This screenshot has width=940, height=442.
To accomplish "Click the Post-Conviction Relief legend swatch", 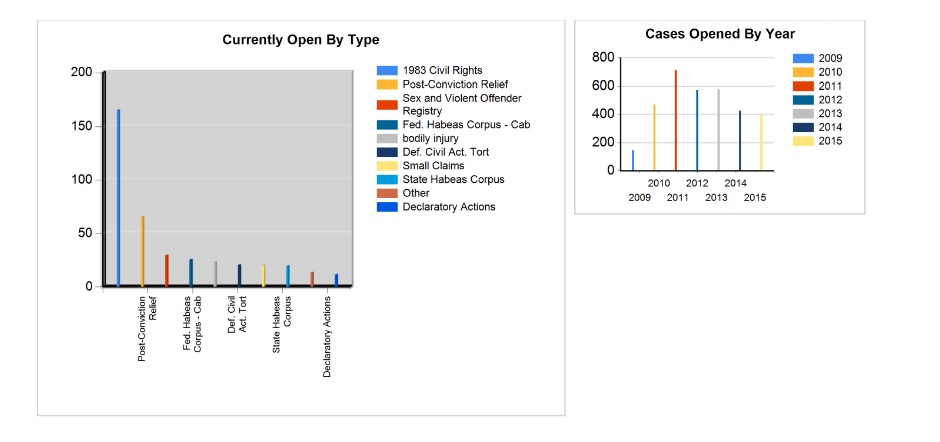I will pos(387,85).
